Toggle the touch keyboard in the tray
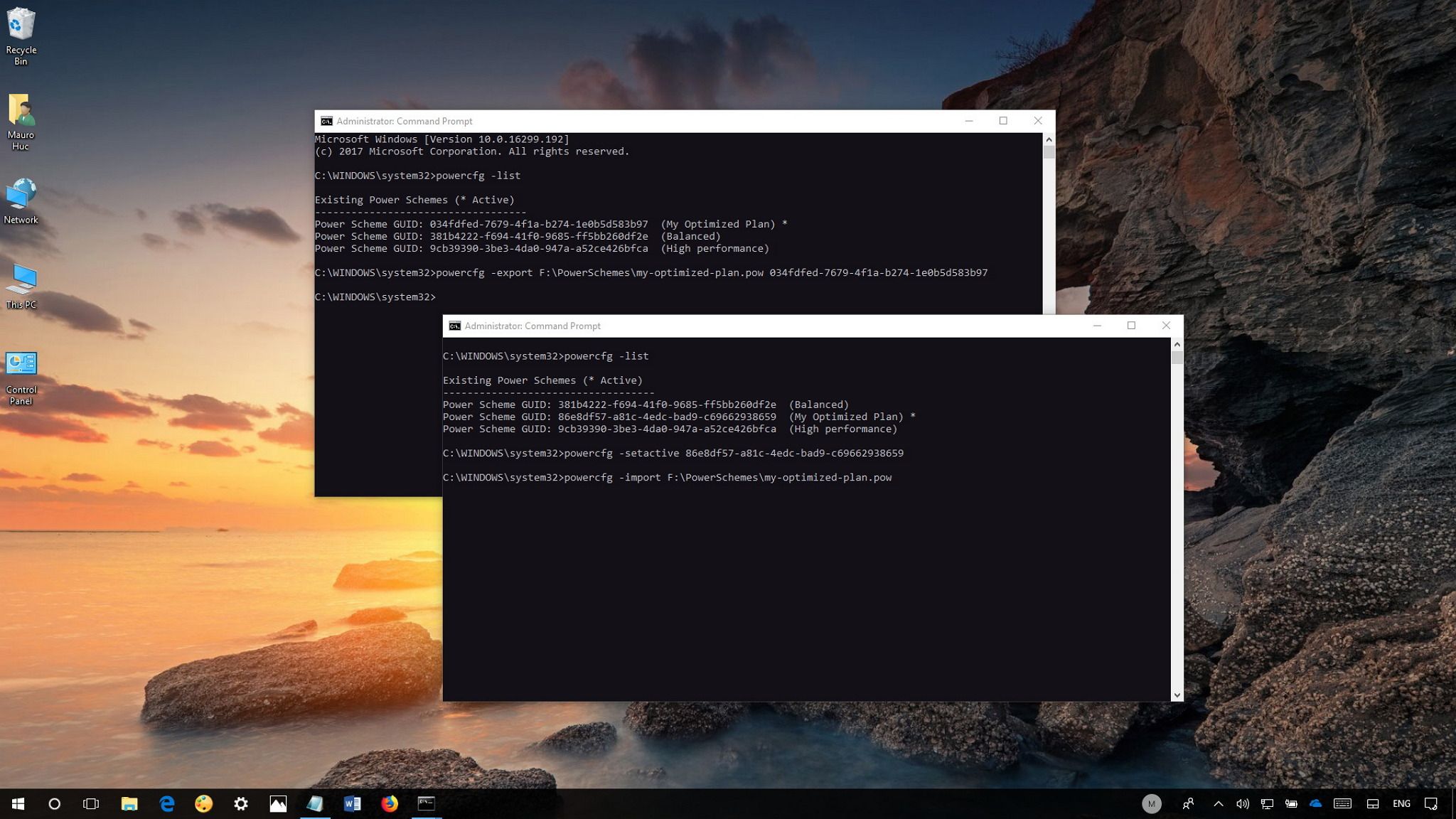Screen dimensions: 1456x819 coord(1343,804)
